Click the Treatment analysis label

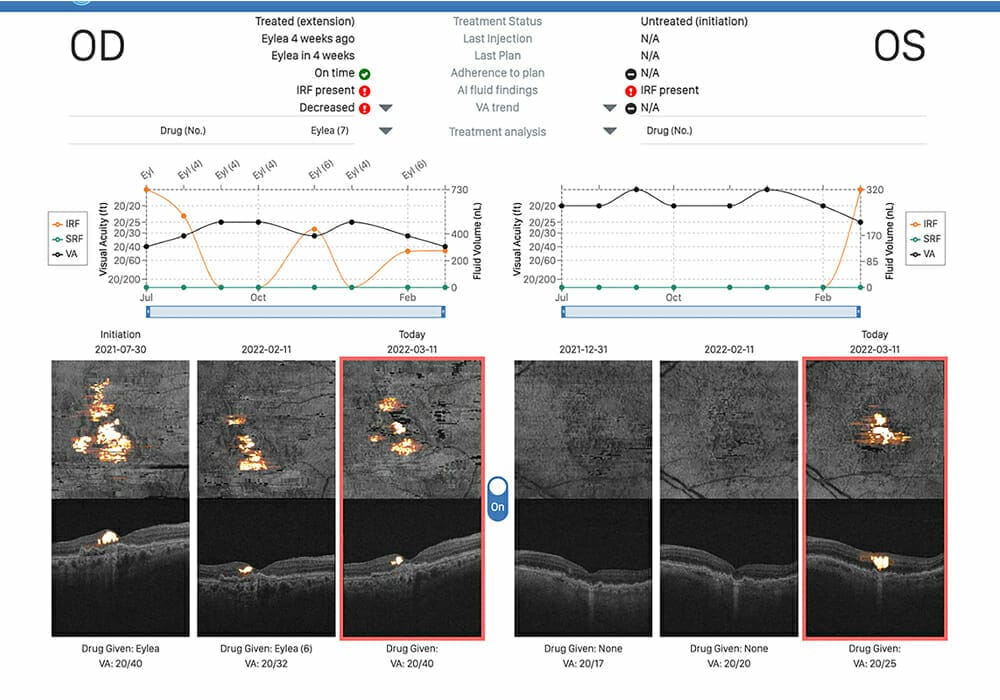(496, 132)
